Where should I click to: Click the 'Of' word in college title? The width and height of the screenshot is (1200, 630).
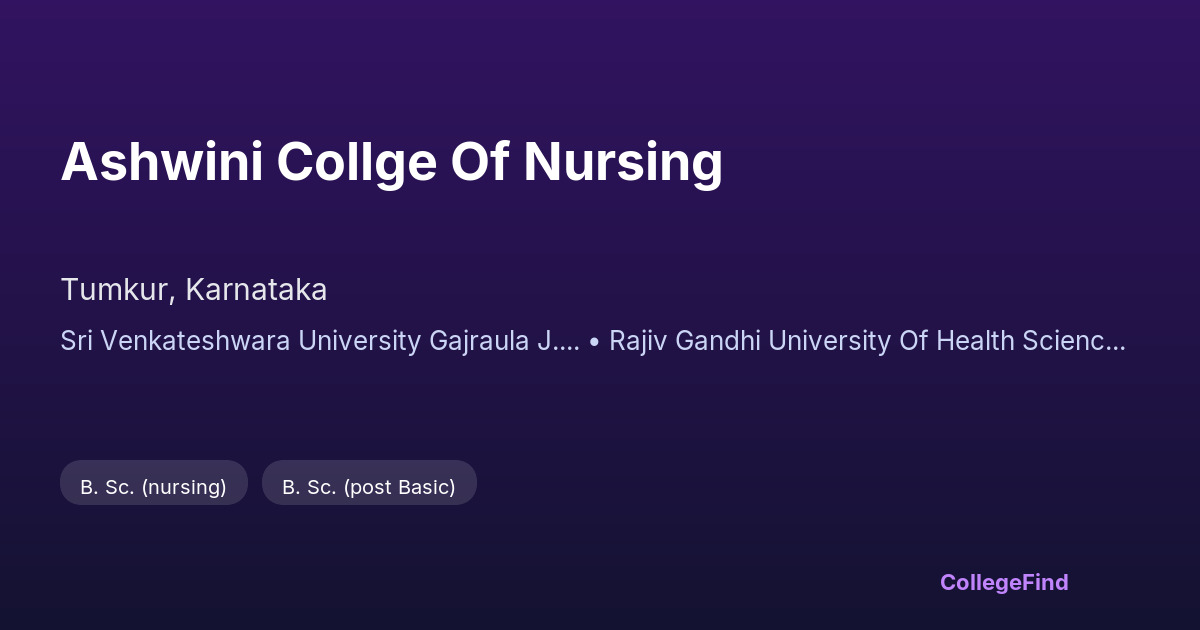pos(481,162)
